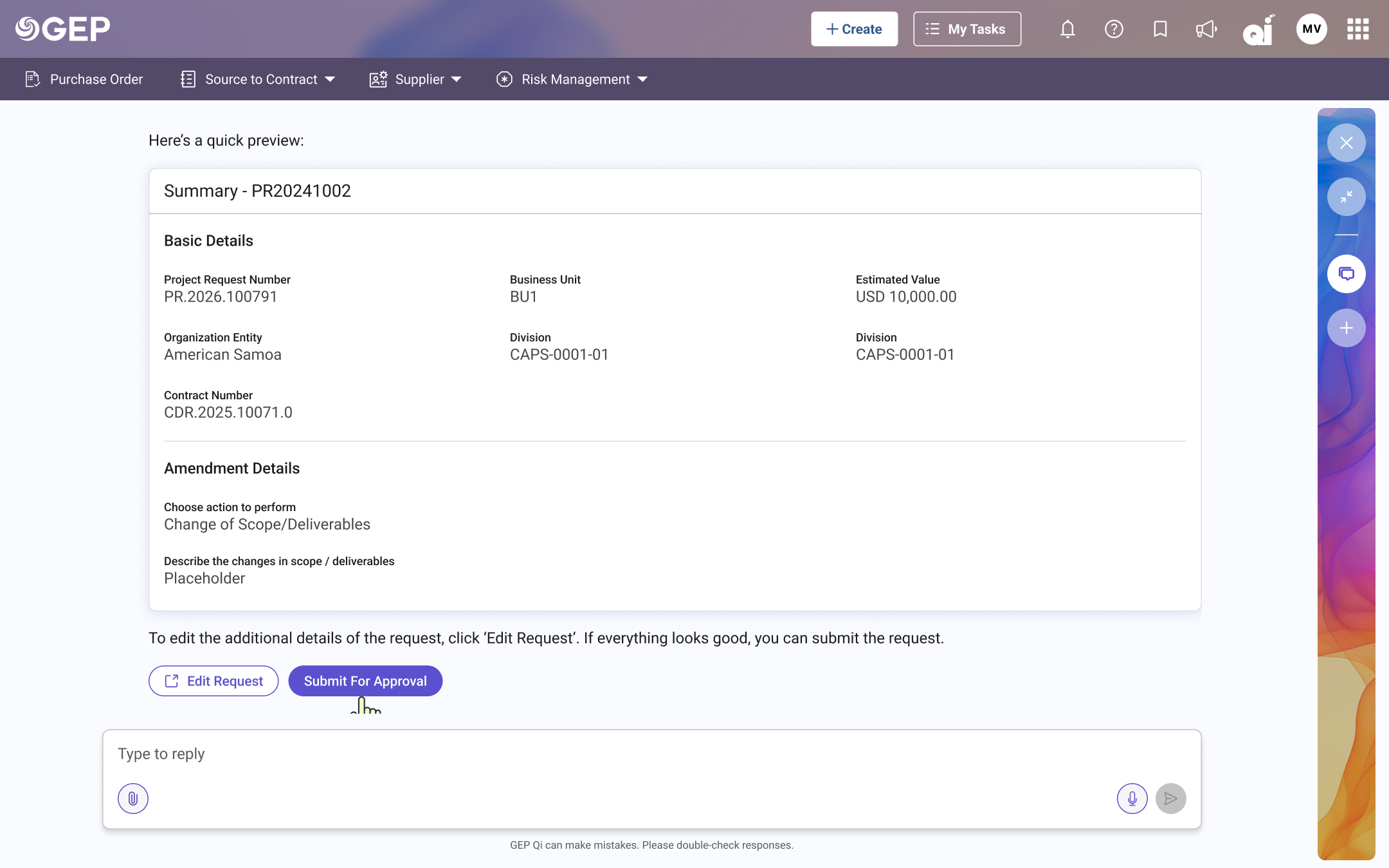
Task: Activate the microphone voice input
Action: [x=1132, y=799]
